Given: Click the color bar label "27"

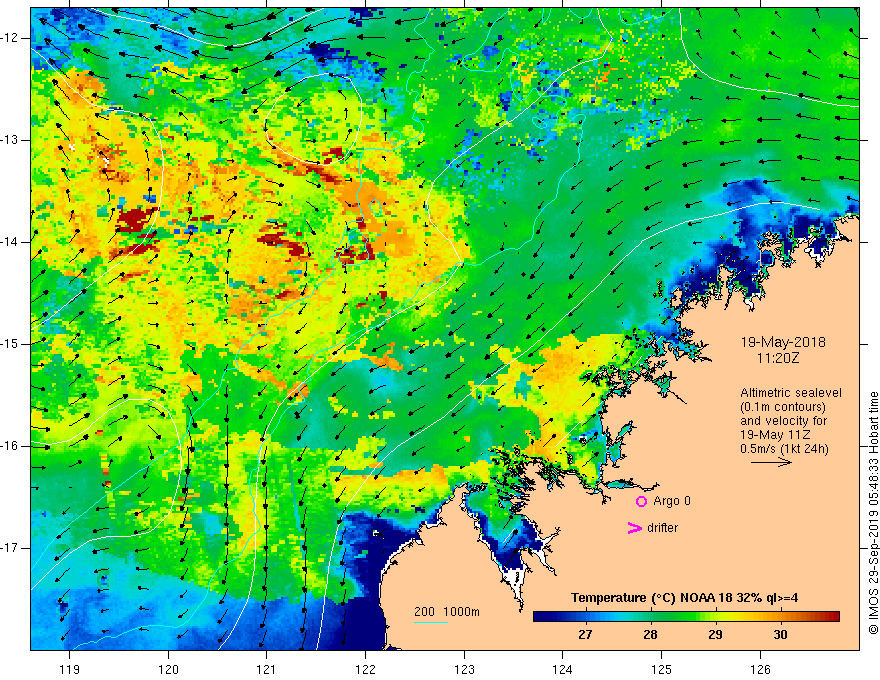Looking at the screenshot, I should pyautogui.click(x=585, y=635).
